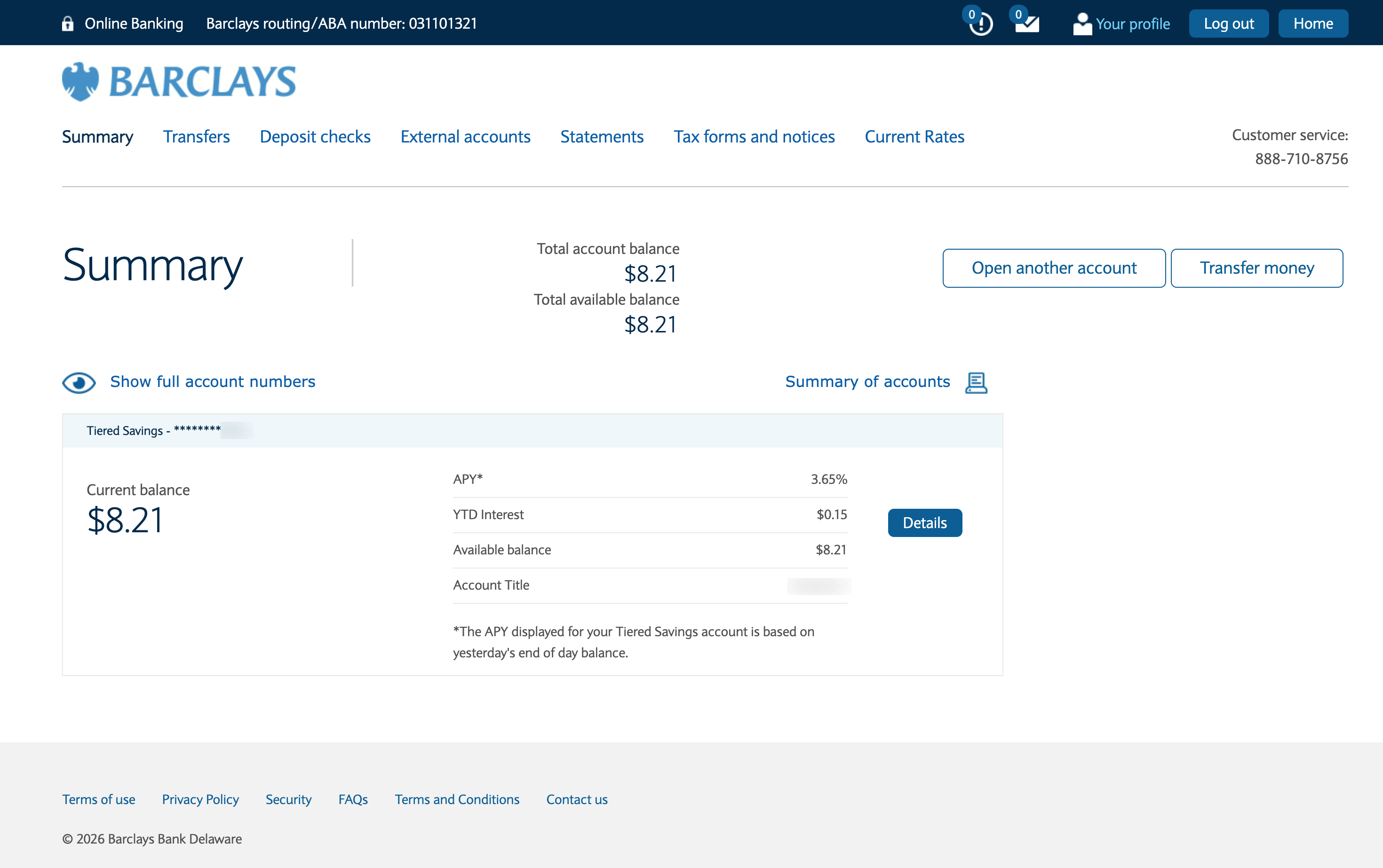Open the Summary tab
Image resolution: width=1383 pixels, height=868 pixels.
98,137
